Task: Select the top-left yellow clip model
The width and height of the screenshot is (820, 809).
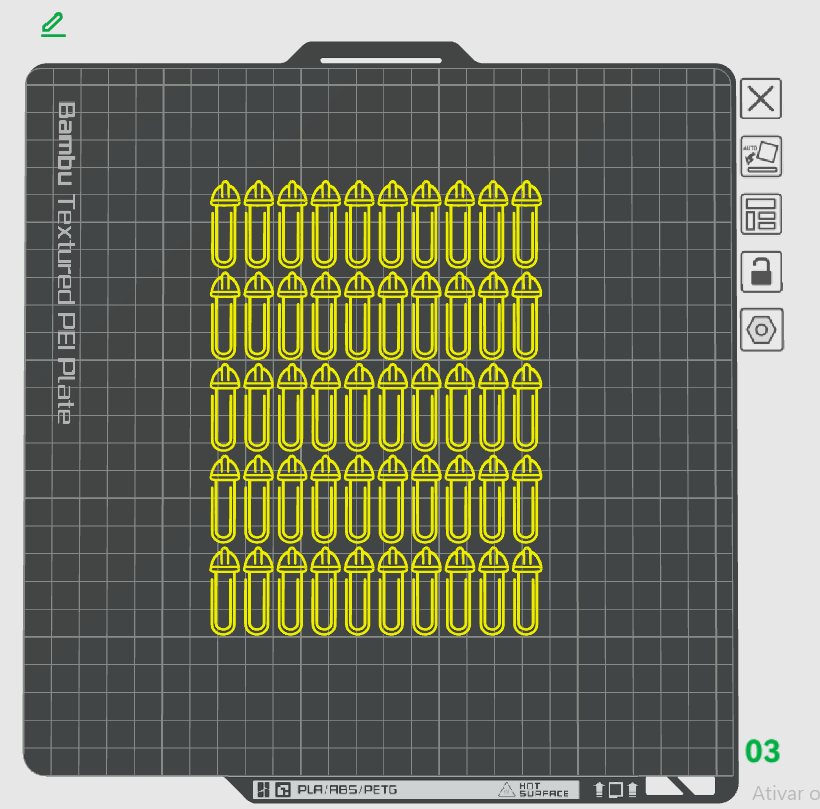Action: [x=225, y=224]
